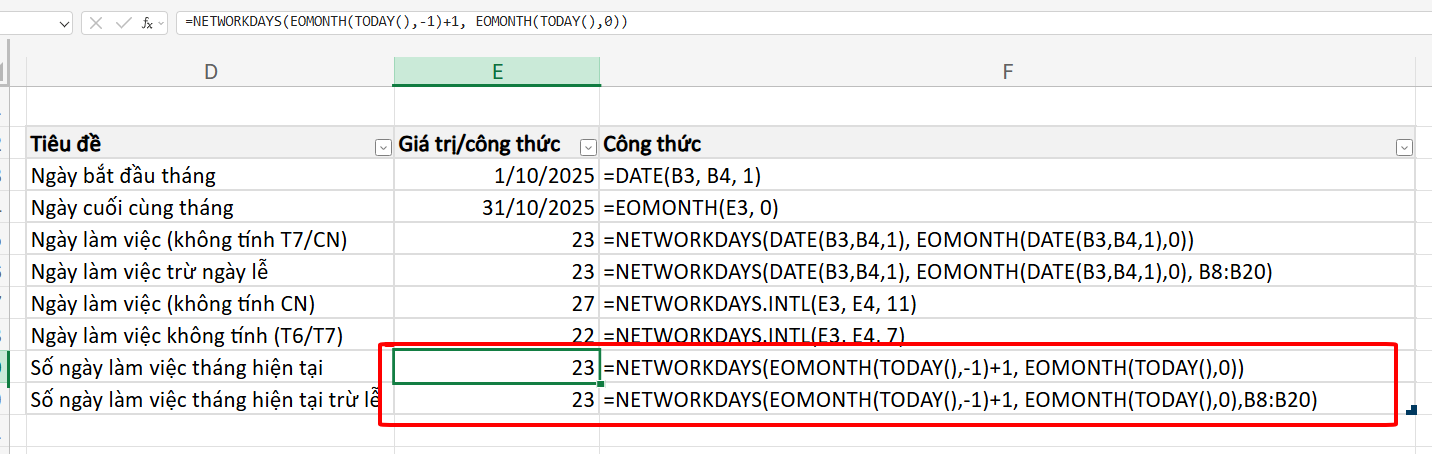This screenshot has width=1432, height=454.
Task: Select the '=EOMONTH(E3, 0)' formula text cell
Action: pos(1007,208)
